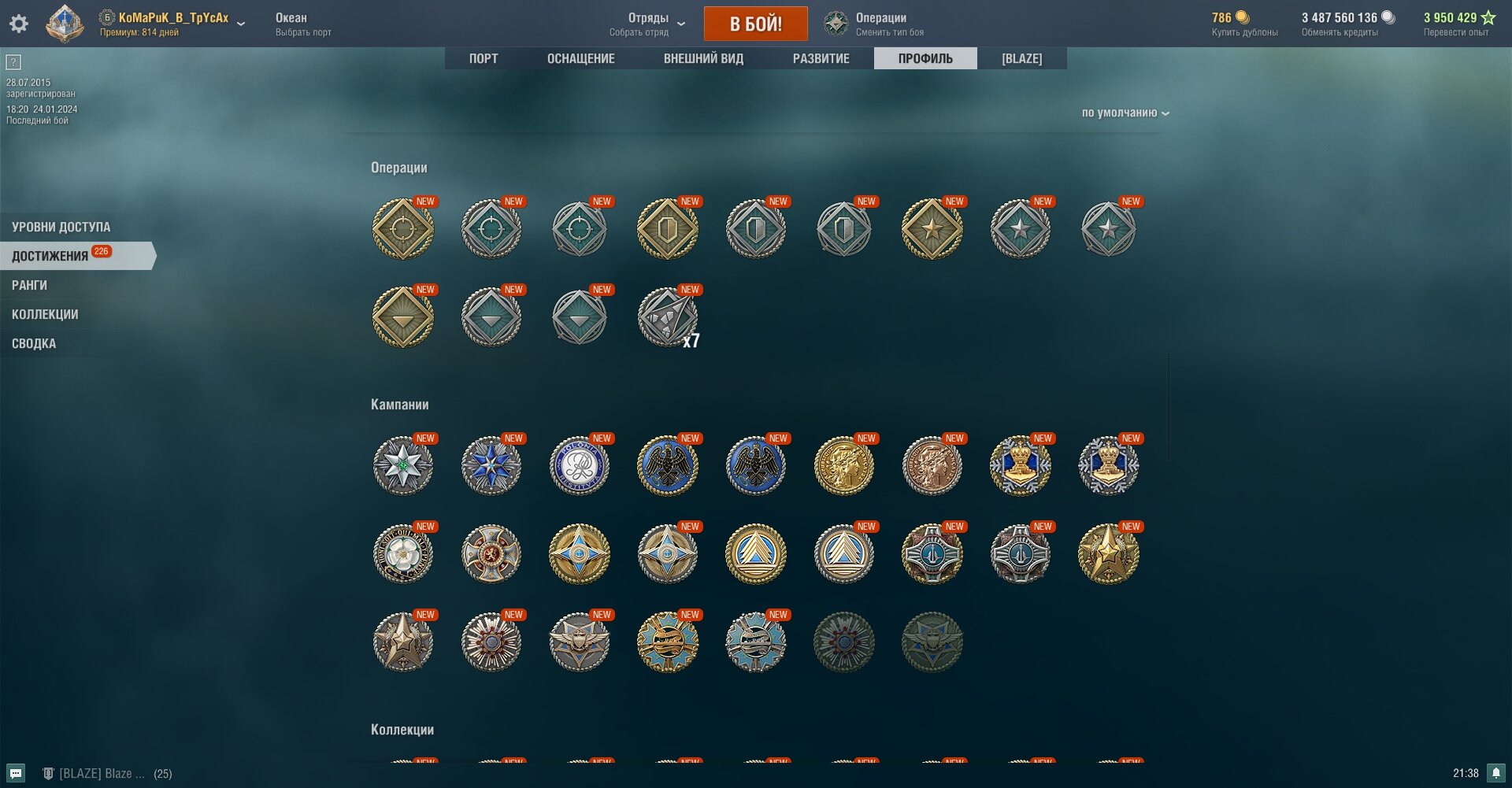Switch to the ПОРТ tab

pyautogui.click(x=484, y=58)
